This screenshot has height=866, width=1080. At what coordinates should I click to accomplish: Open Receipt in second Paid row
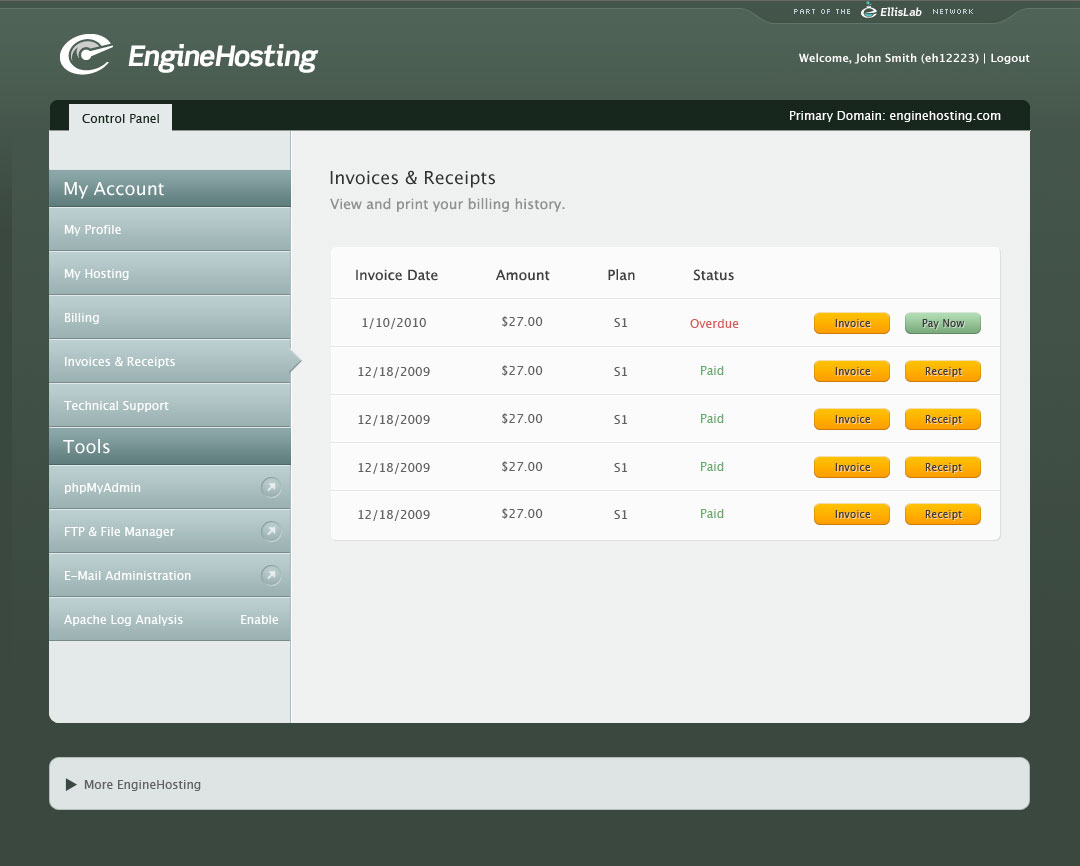pyautogui.click(x=942, y=419)
